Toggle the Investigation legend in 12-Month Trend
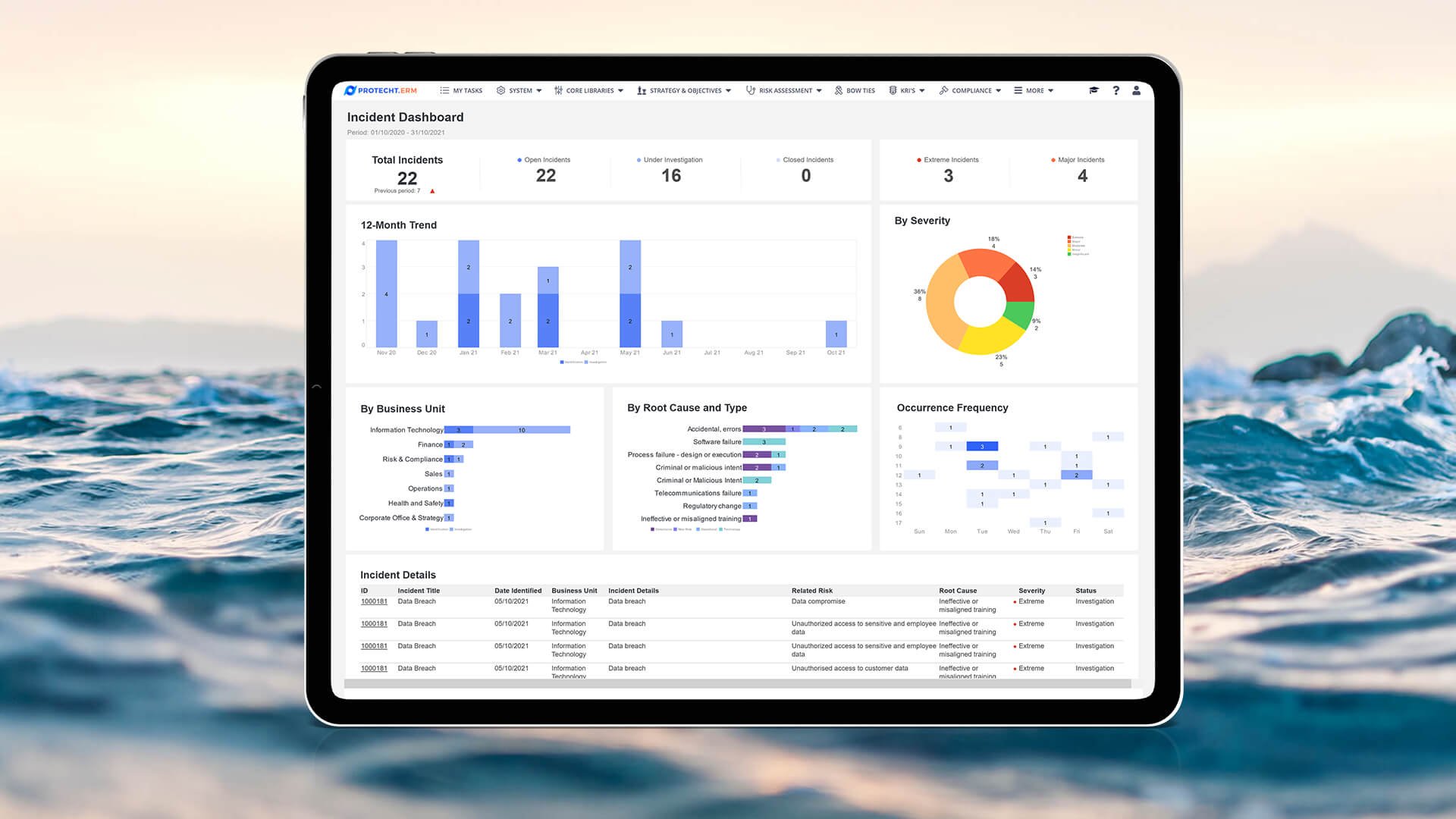The height and width of the screenshot is (819, 1456). (x=595, y=362)
